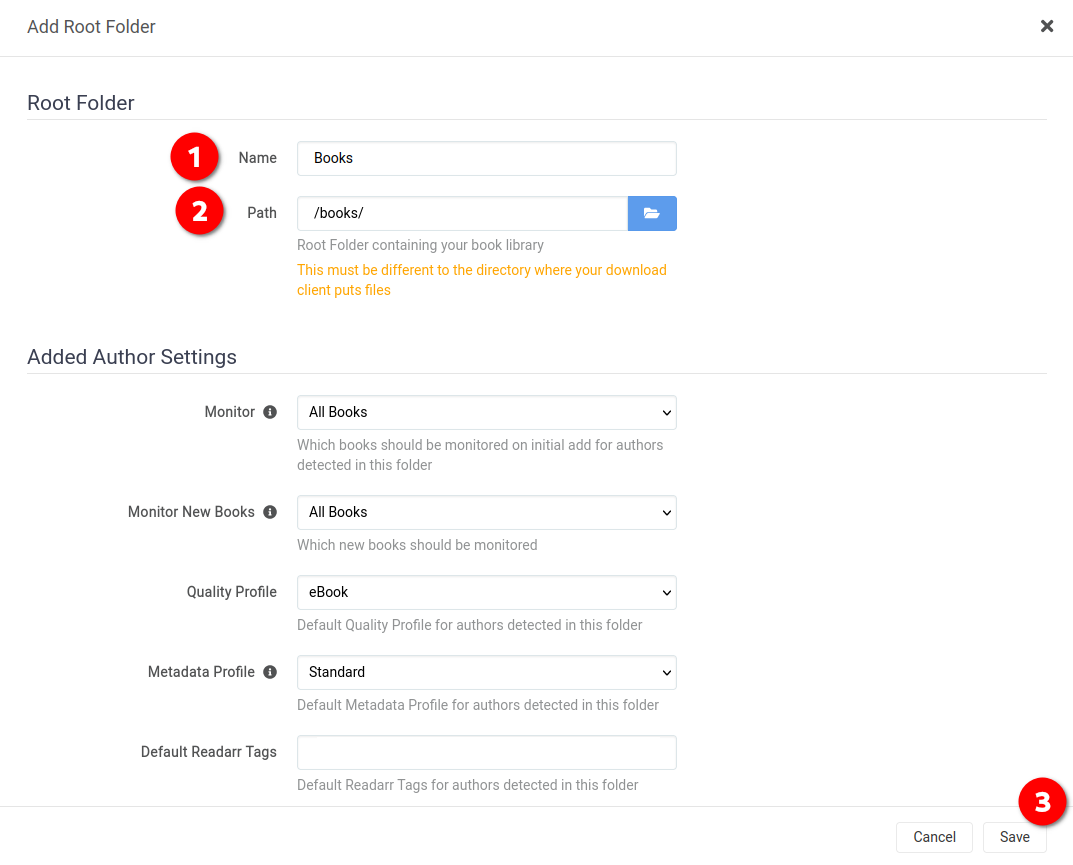Expand the Metadata Profile dropdown set to Standard

[x=487, y=673]
